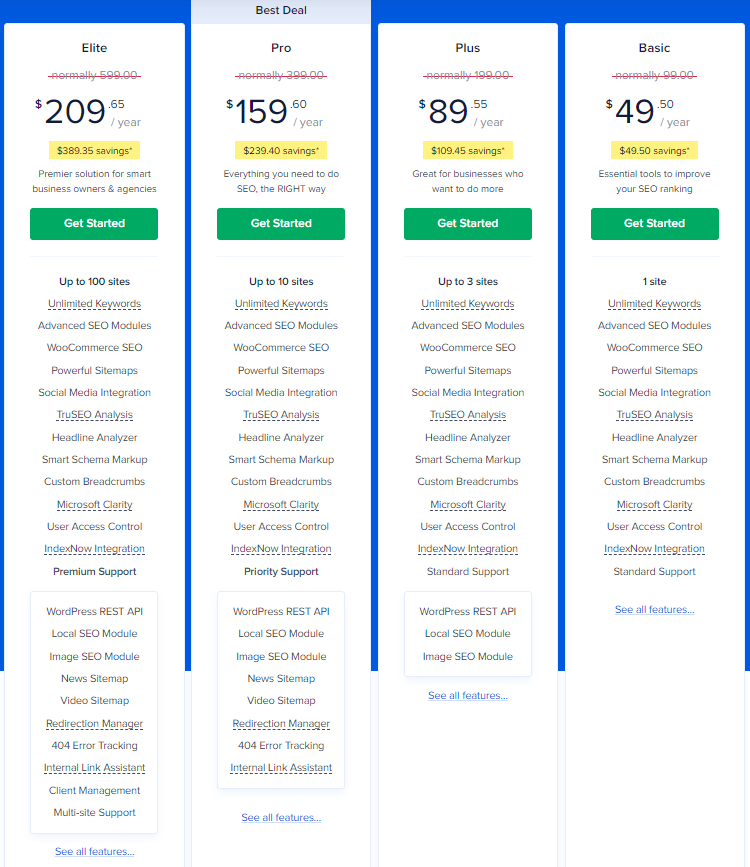The width and height of the screenshot is (750, 867).
Task: Click Redirection Manager in the Elite feature box
Action: coord(94,724)
